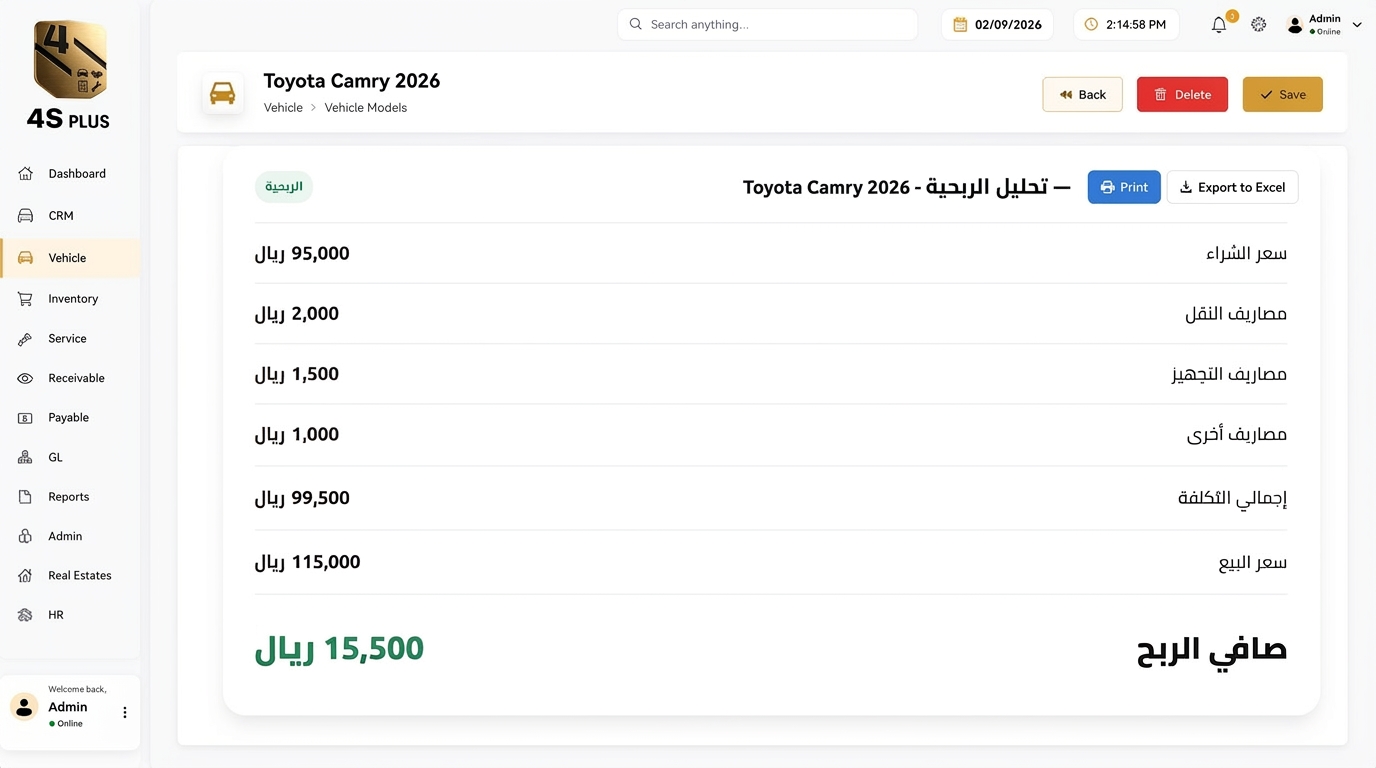The height and width of the screenshot is (768, 1376).
Task: Click the Vehicle breadcrumb link
Action: click(x=283, y=107)
